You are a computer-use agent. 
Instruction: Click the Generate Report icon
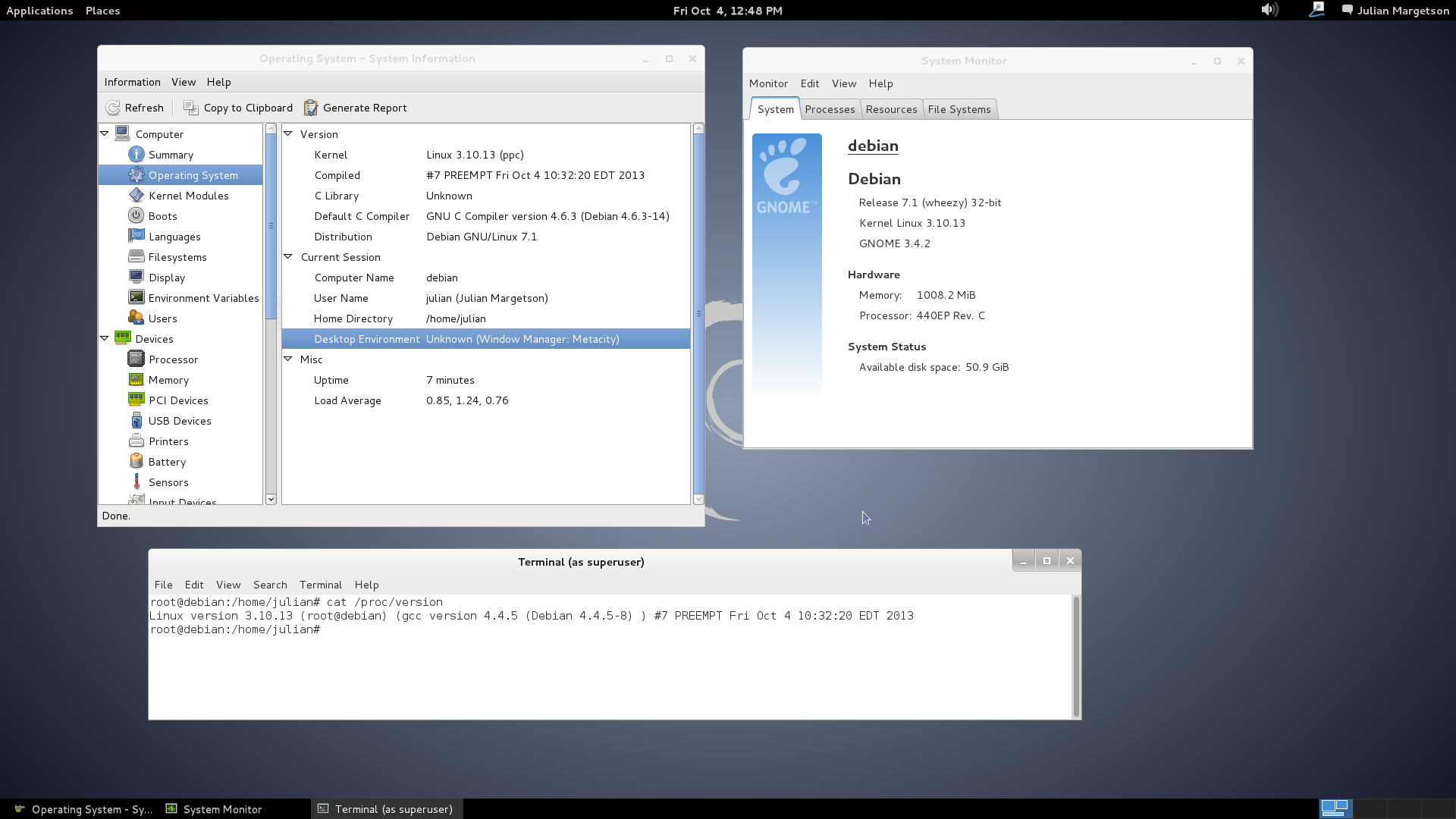311,108
